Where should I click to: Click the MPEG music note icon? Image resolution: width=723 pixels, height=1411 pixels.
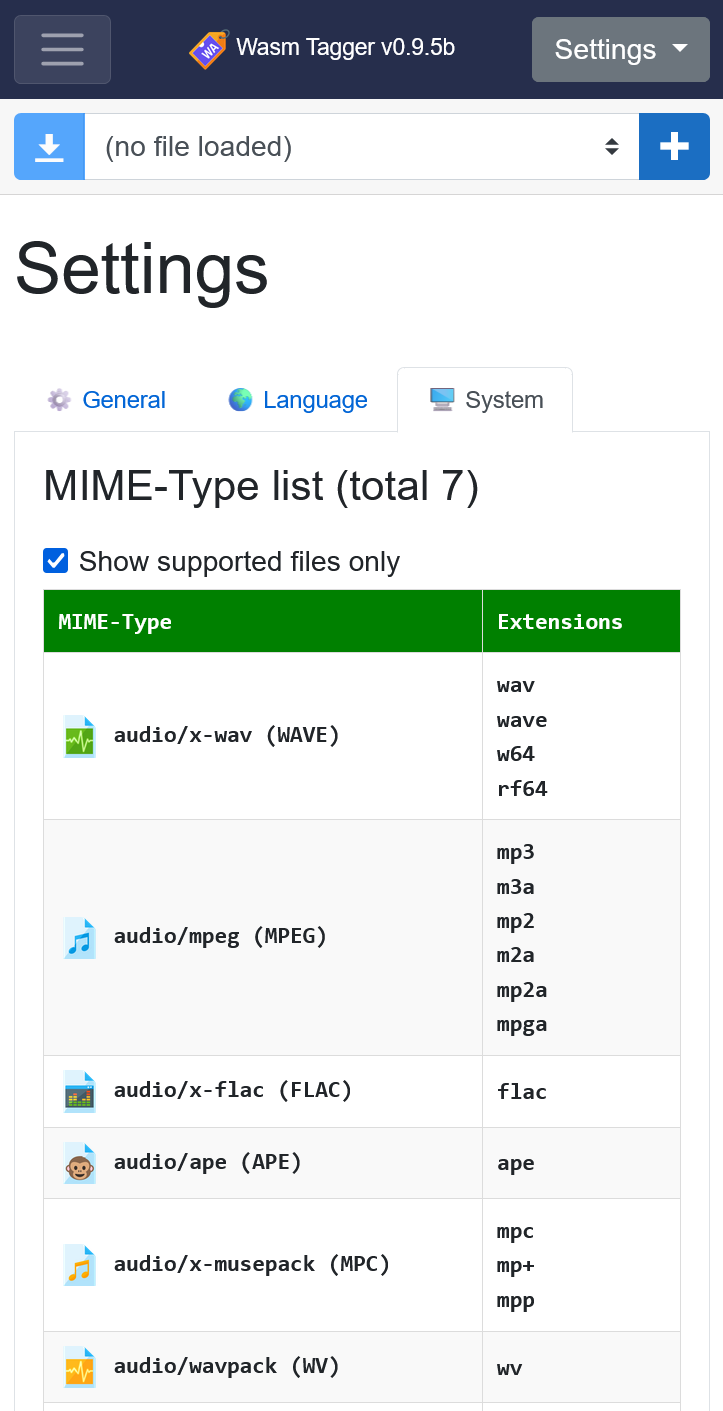pos(79,937)
